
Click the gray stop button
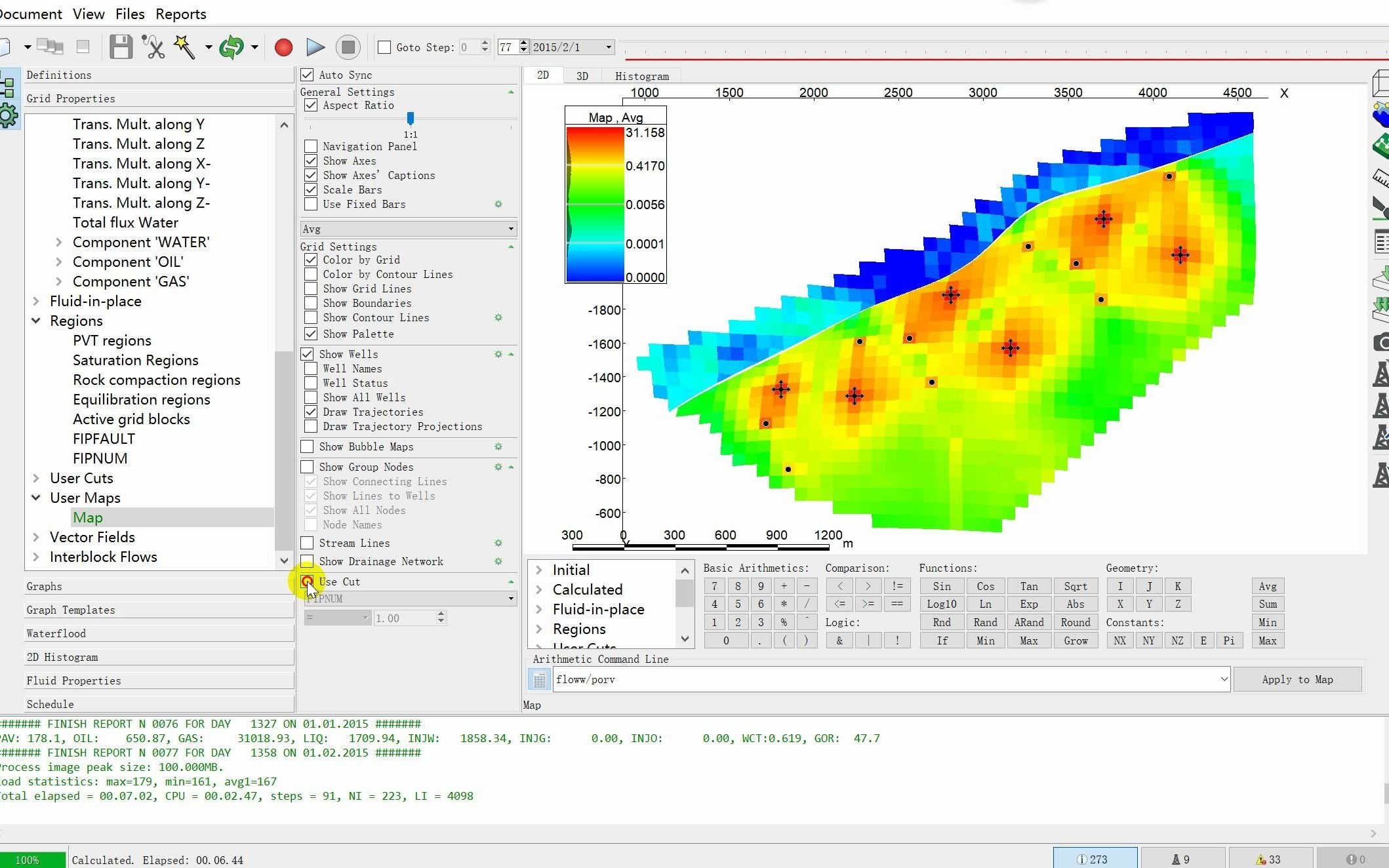coord(348,47)
